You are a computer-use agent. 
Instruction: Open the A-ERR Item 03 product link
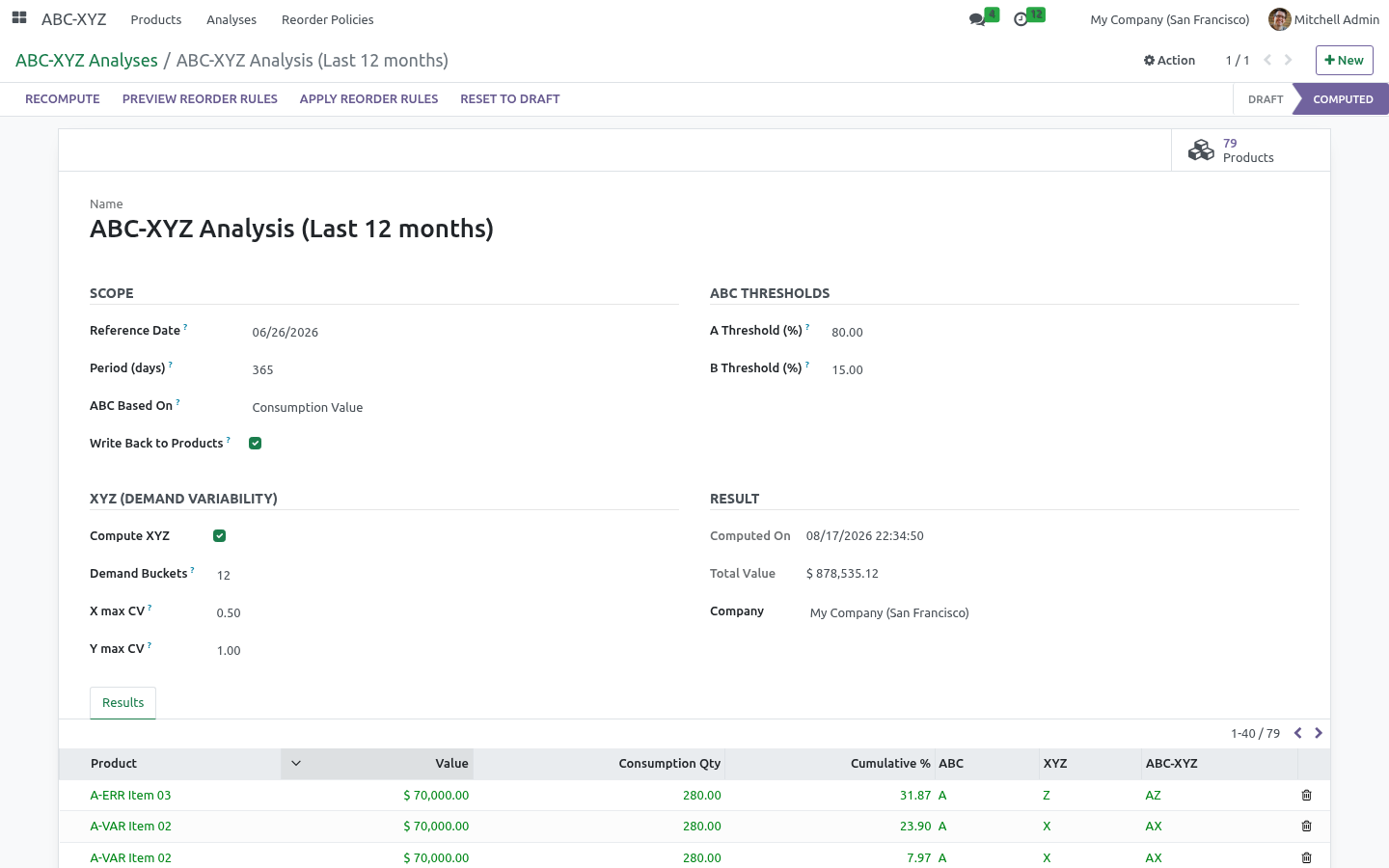click(x=130, y=796)
